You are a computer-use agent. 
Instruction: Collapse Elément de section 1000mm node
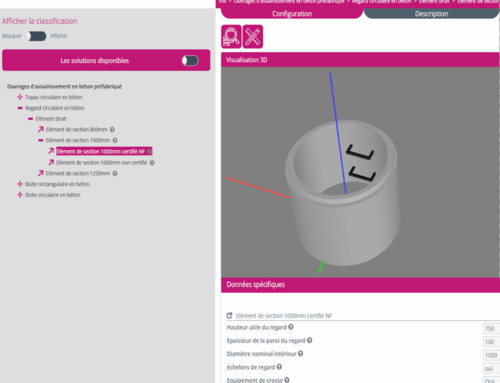pyautogui.click(x=41, y=140)
